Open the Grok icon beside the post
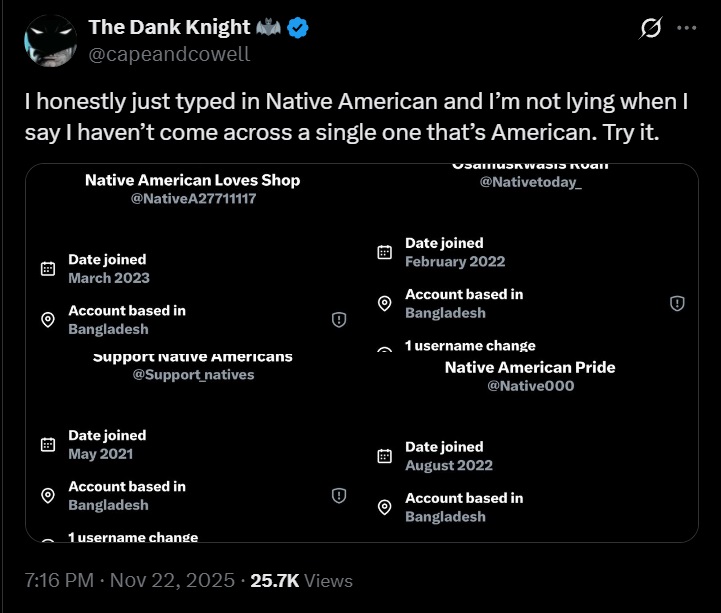The height and width of the screenshot is (613, 721). coord(650,29)
